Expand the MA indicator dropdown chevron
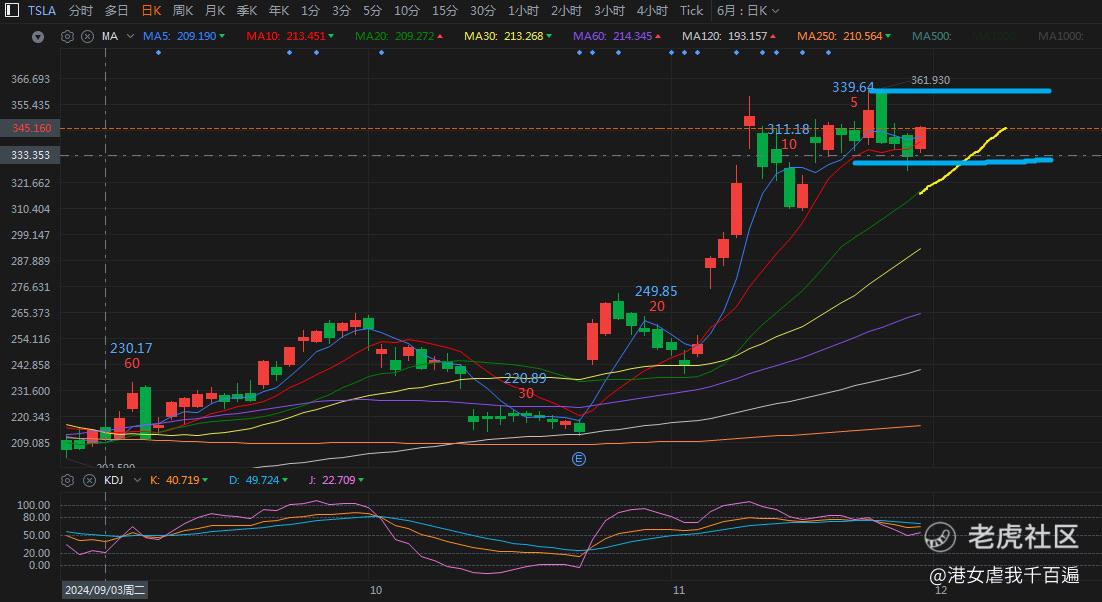The height and width of the screenshot is (602, 1102). coord(130,36)
